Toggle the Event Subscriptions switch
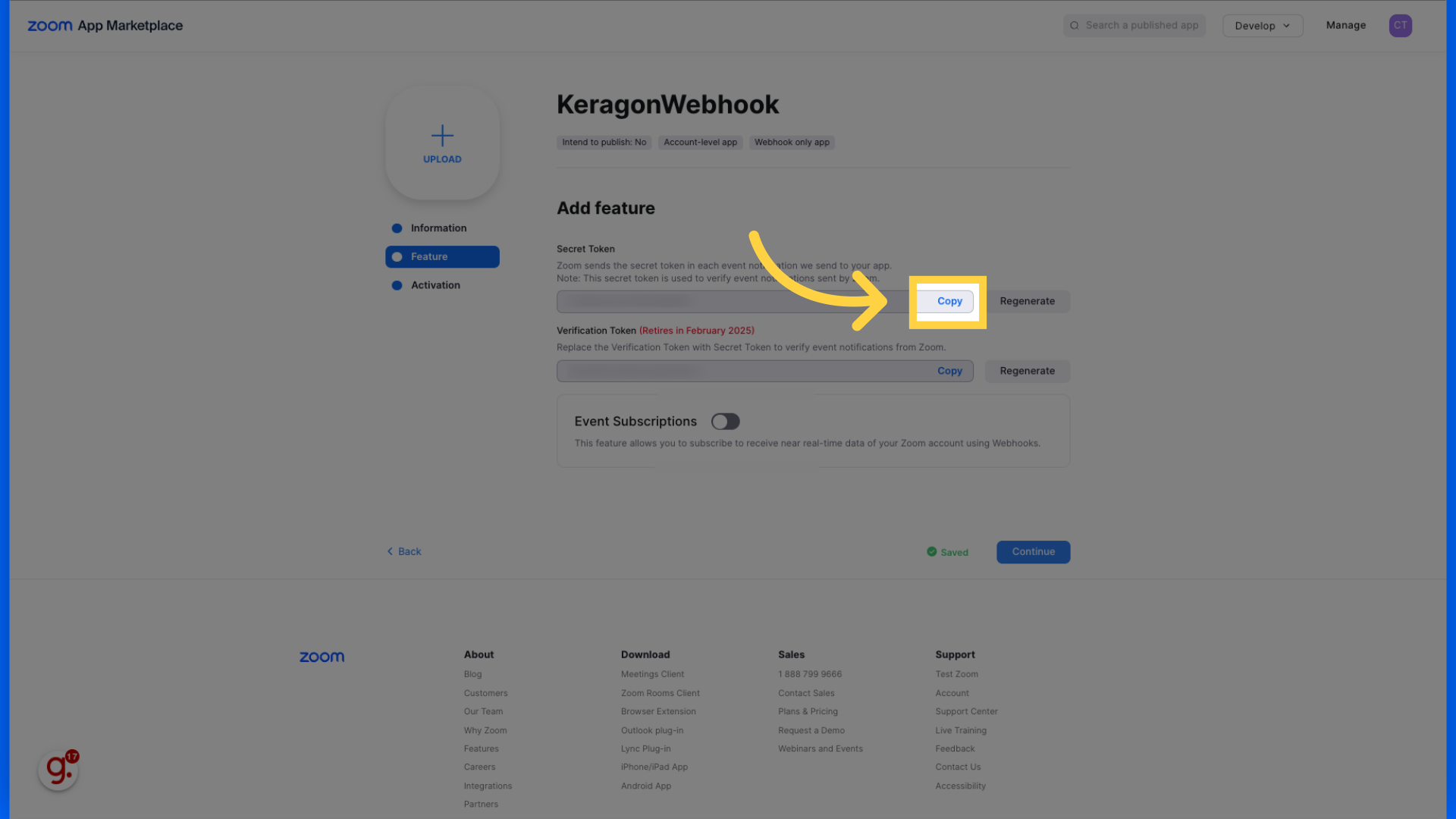Image resolution: width=1456 pixels, height=819 pixels. point(725,422)
